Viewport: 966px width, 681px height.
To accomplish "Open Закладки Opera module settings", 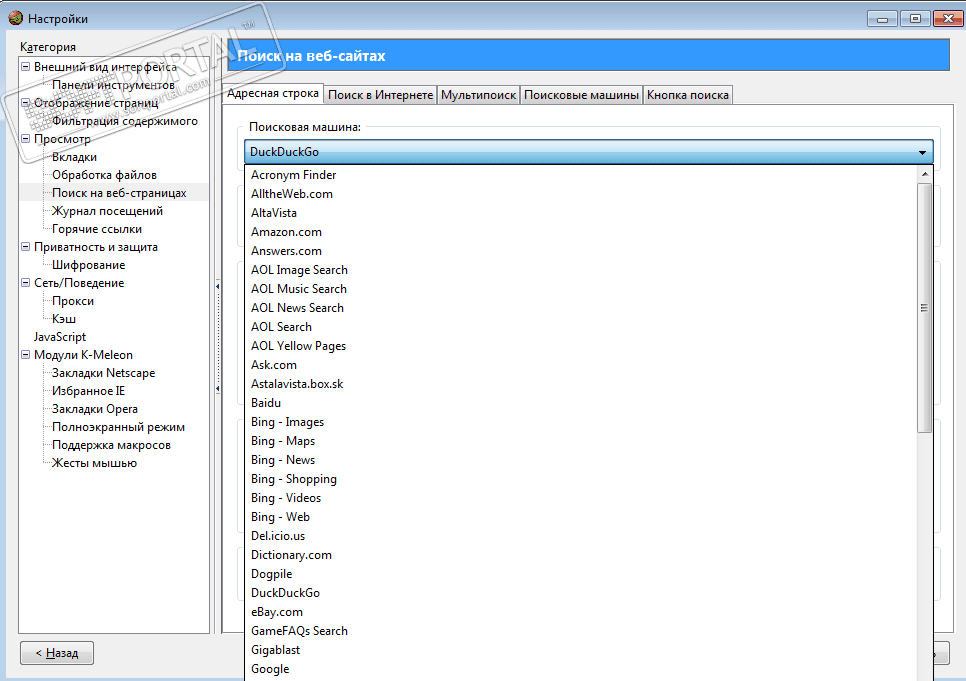I will tap(94, 409).
